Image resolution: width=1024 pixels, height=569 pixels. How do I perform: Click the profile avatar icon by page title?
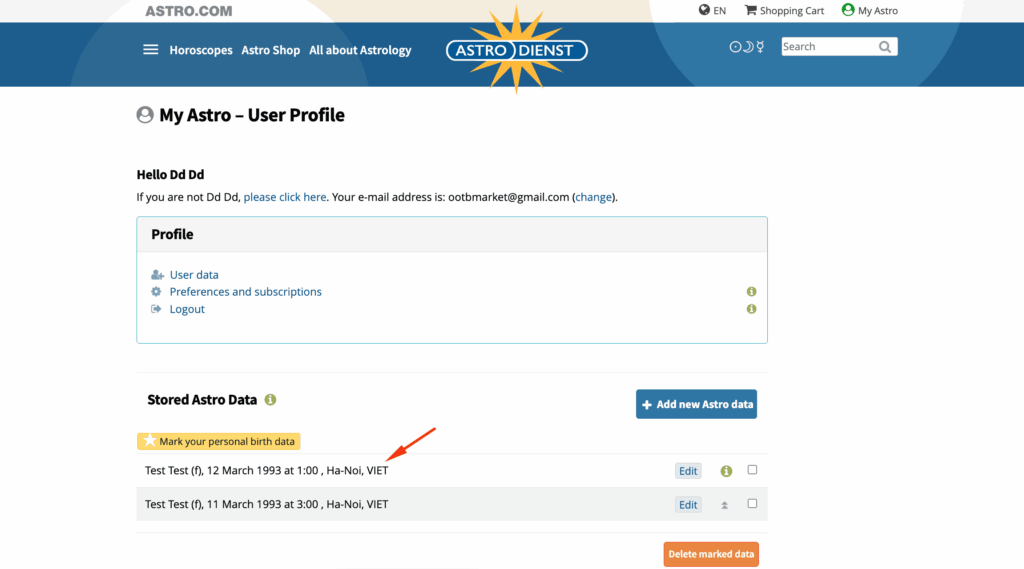pos(145,115)
